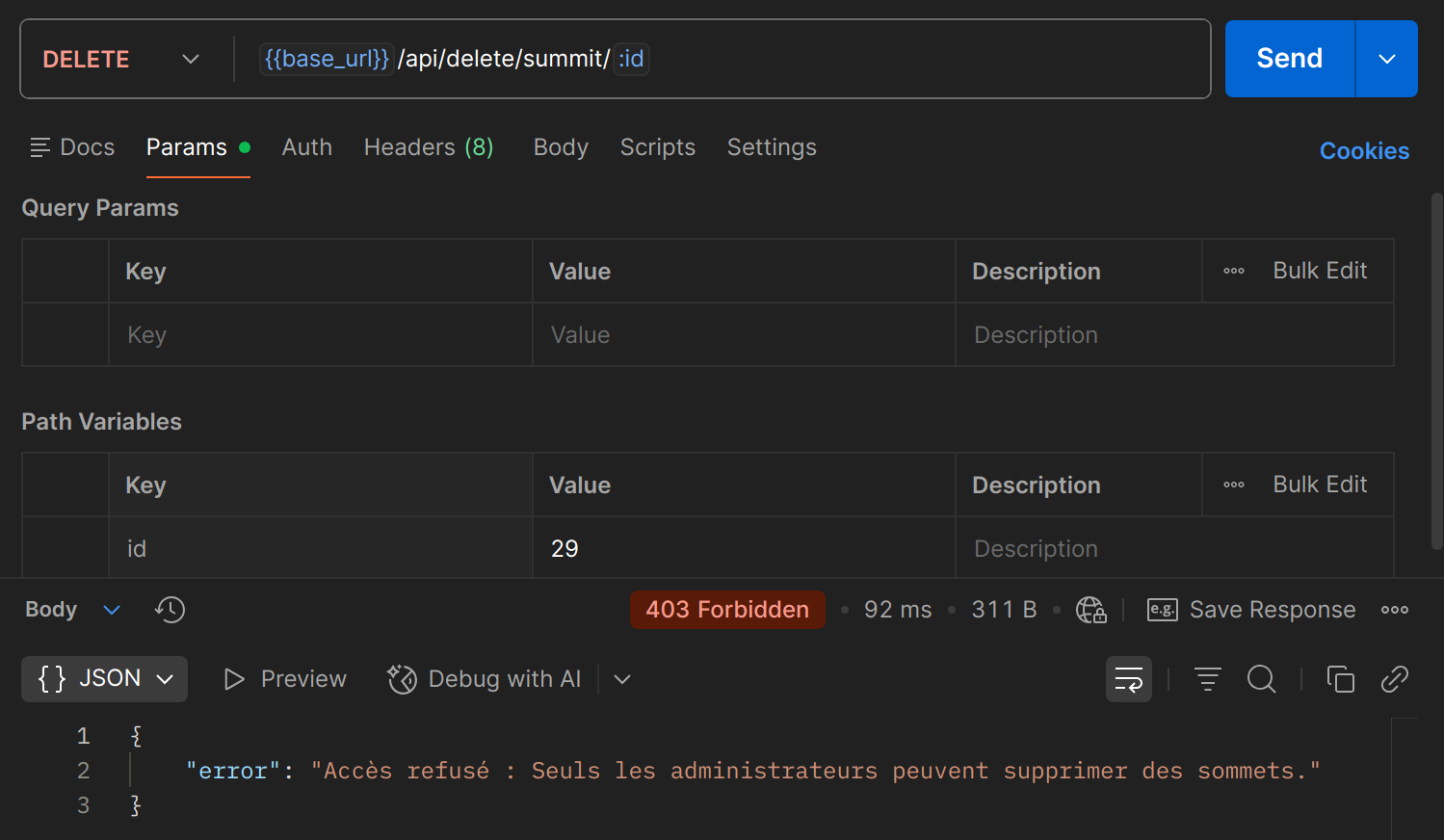Click Save Response button
This screenshot has height=840, width=1444.
tap(1251, 610)
